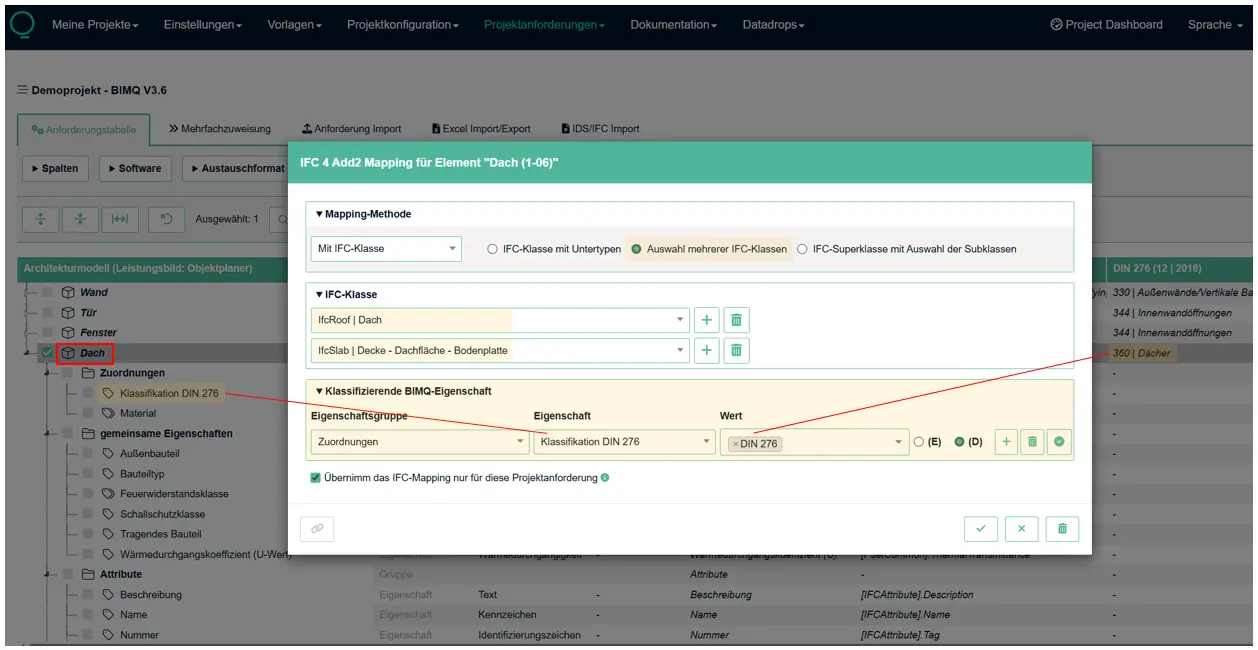
Task: Open the 'Mit IFC-Klasse' mapping method dropdown
Action: click(x=386, y=249)
